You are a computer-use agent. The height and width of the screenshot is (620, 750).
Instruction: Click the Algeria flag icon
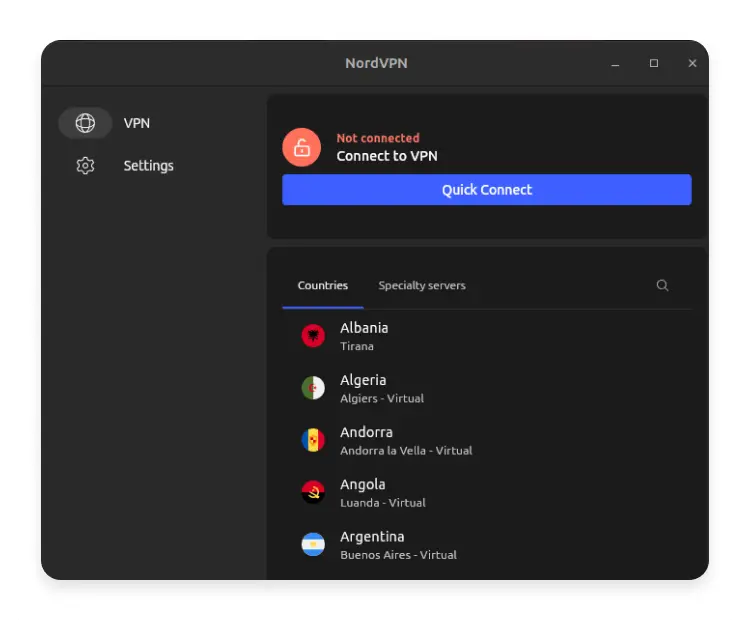point(313,388)
